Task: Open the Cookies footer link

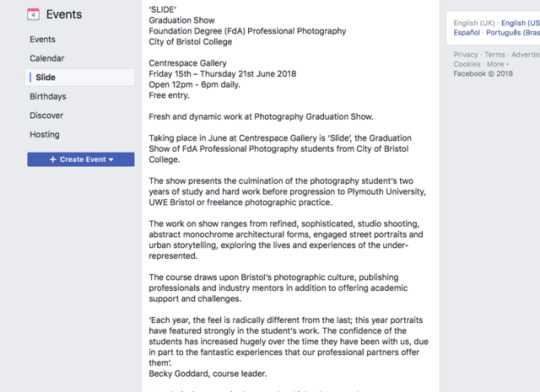Action: point(467,64)
